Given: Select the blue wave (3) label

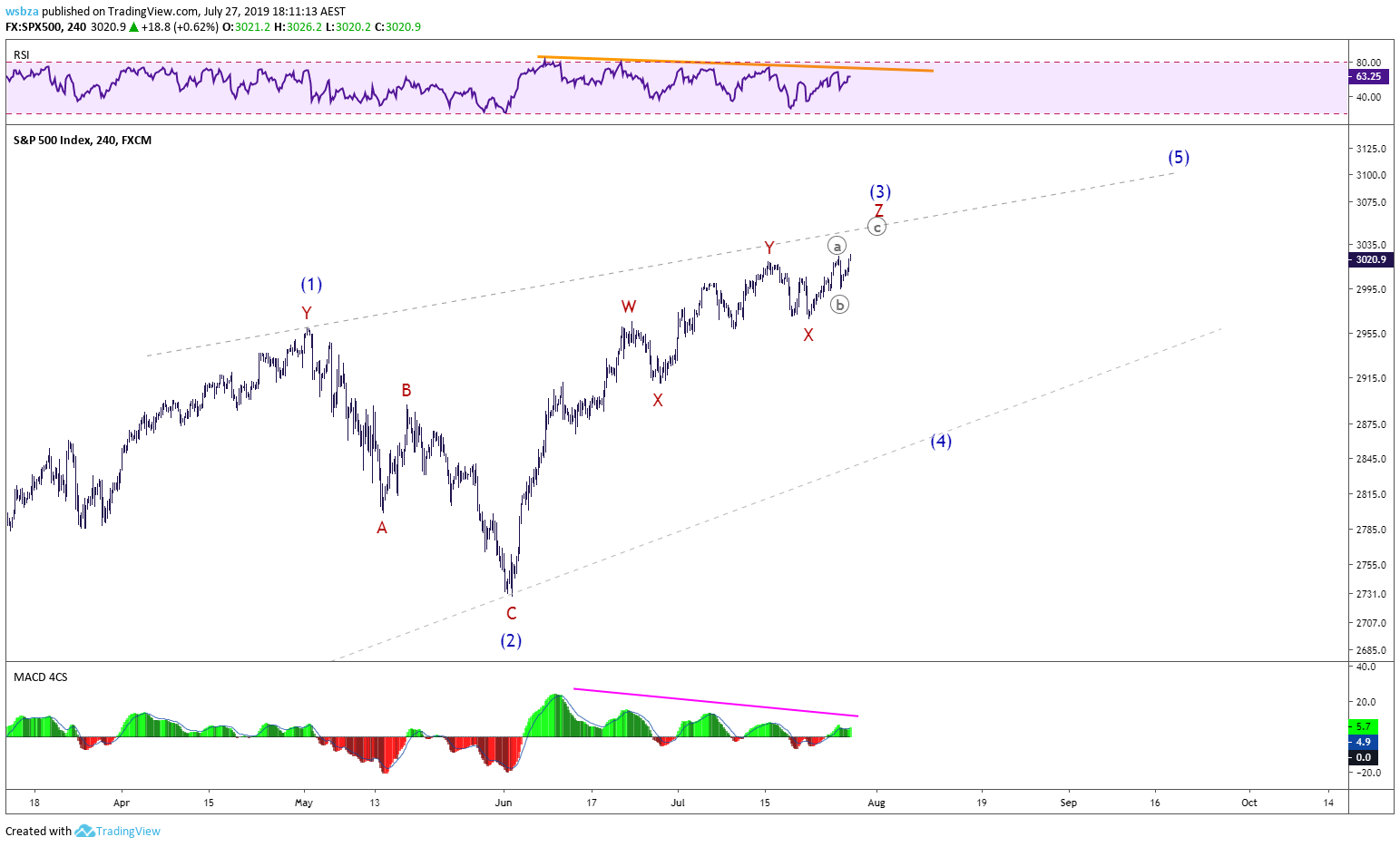Looking at the screenshot, I should click(x=880, y=191).
